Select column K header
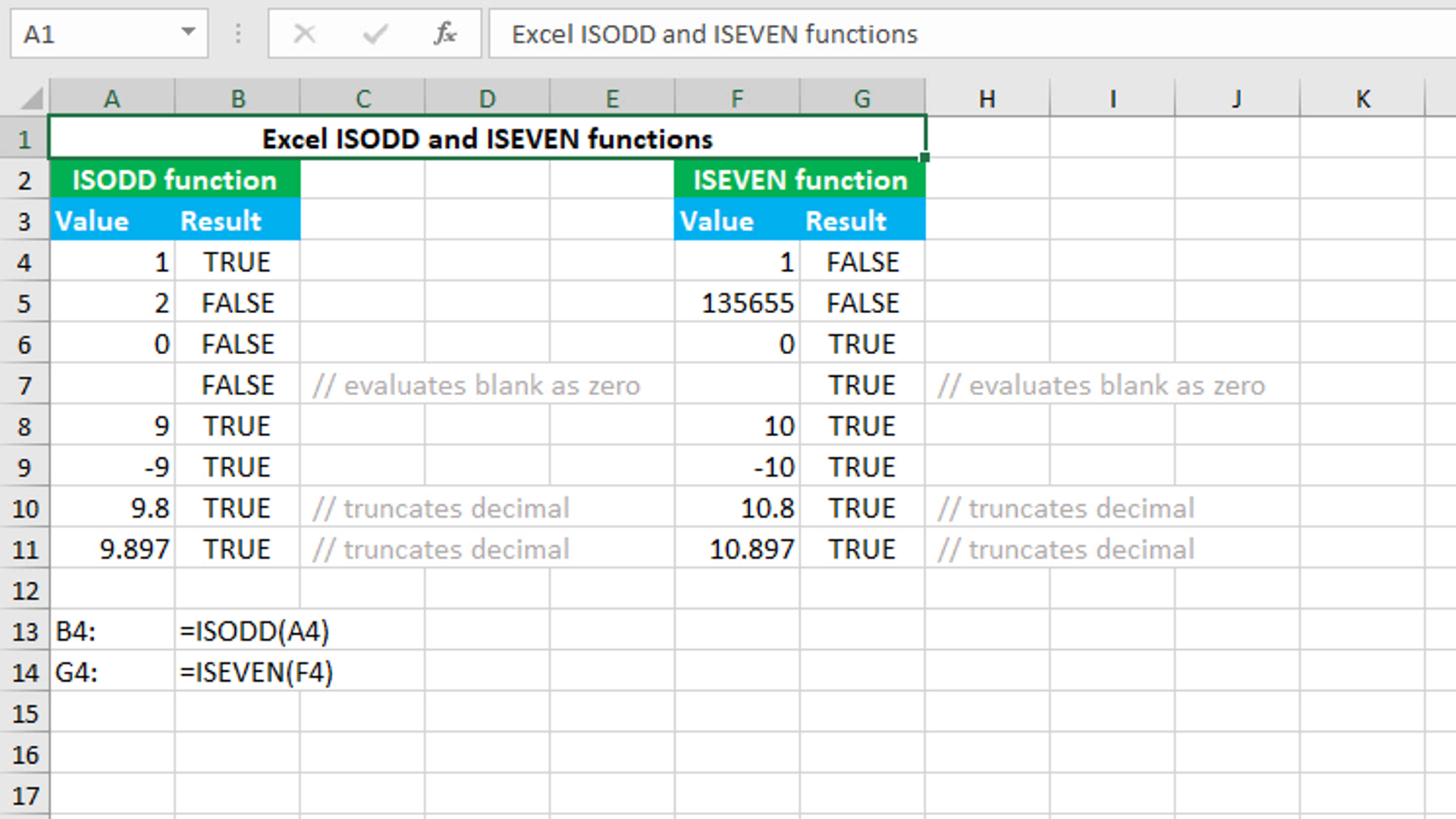Screen dimensions: 1456x819 (x=1363, y=99)
